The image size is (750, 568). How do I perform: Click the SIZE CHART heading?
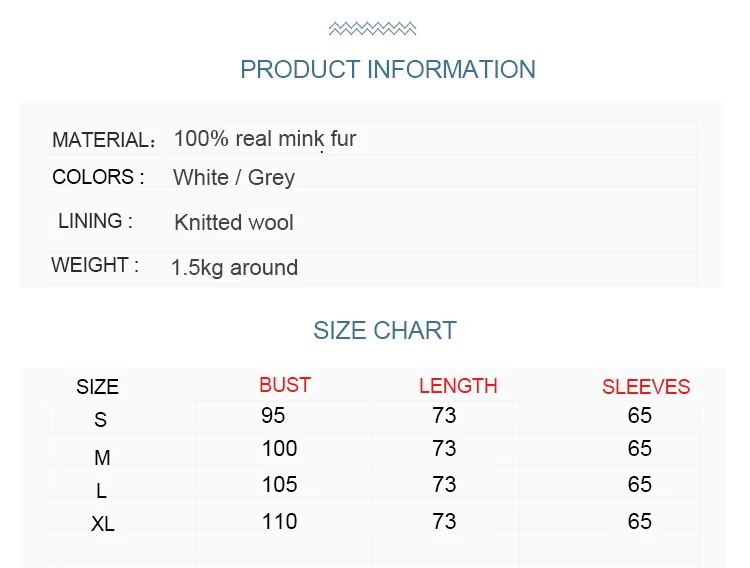[385, 331]
